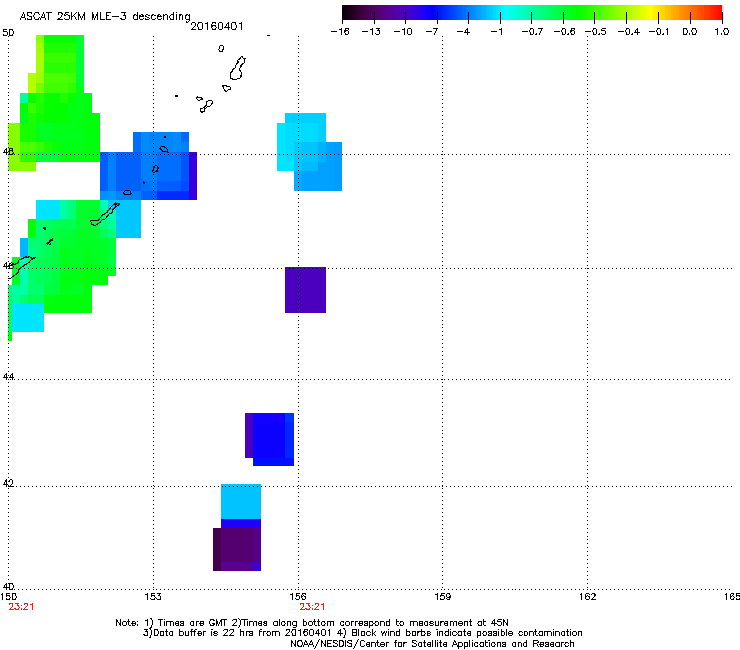Click the light blue data patch near 156 and 48N
Screen dimensions: 740x650
[309, 152]
